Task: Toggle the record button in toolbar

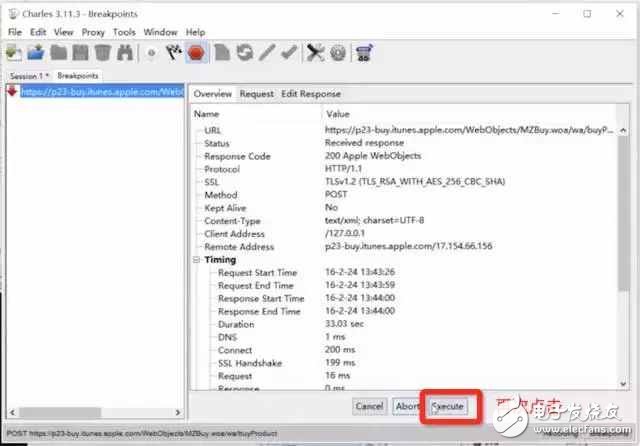Action: click(x=153, y=52)
